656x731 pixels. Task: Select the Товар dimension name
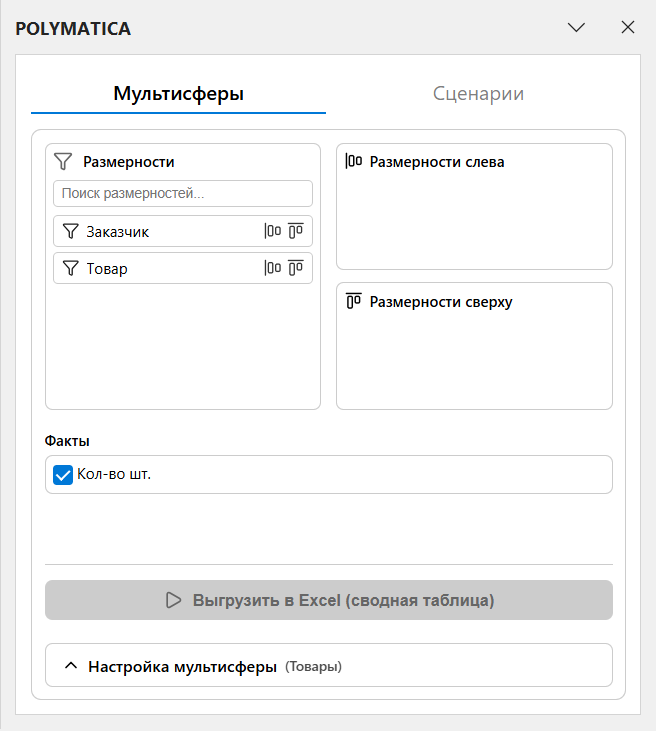pyautogui.click(x=107, y=269)
